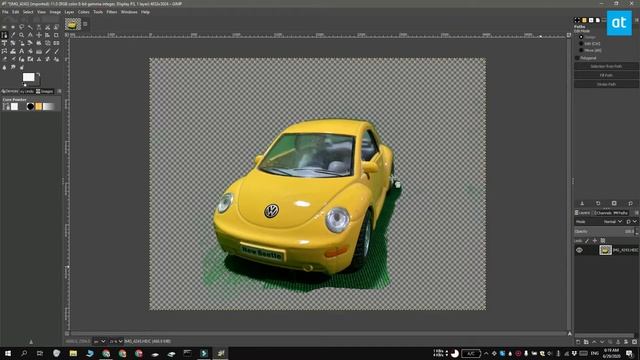Viewport: 640px width, 360px height.
Task: Choose Design edit mode radio button
Action: [581, 37]
